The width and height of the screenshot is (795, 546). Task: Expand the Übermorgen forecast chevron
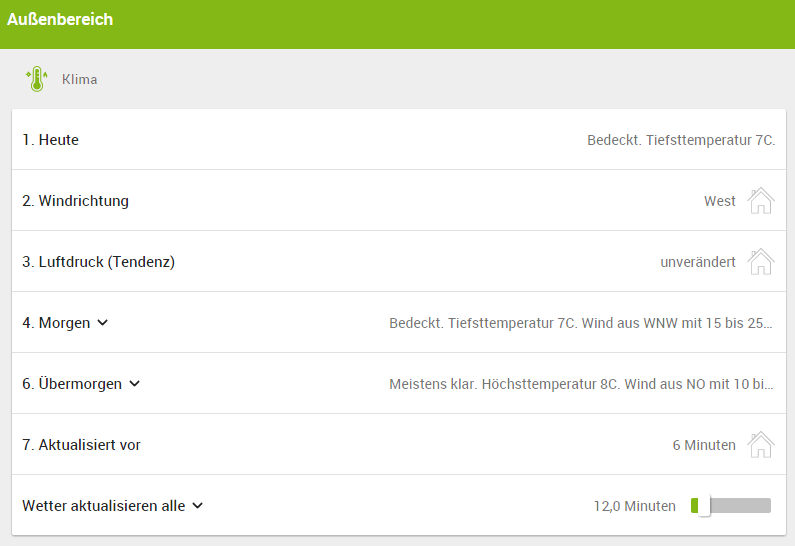(135, 384)
